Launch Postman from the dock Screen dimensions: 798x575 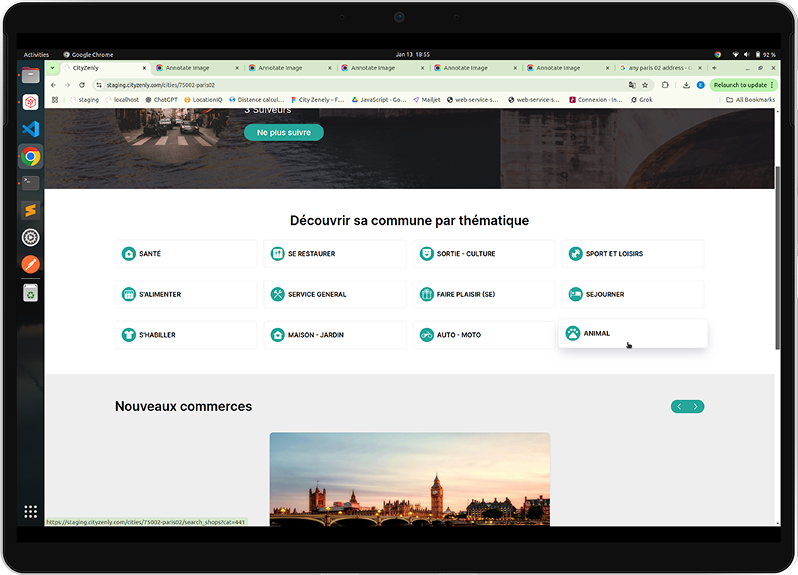click(31, 264)
